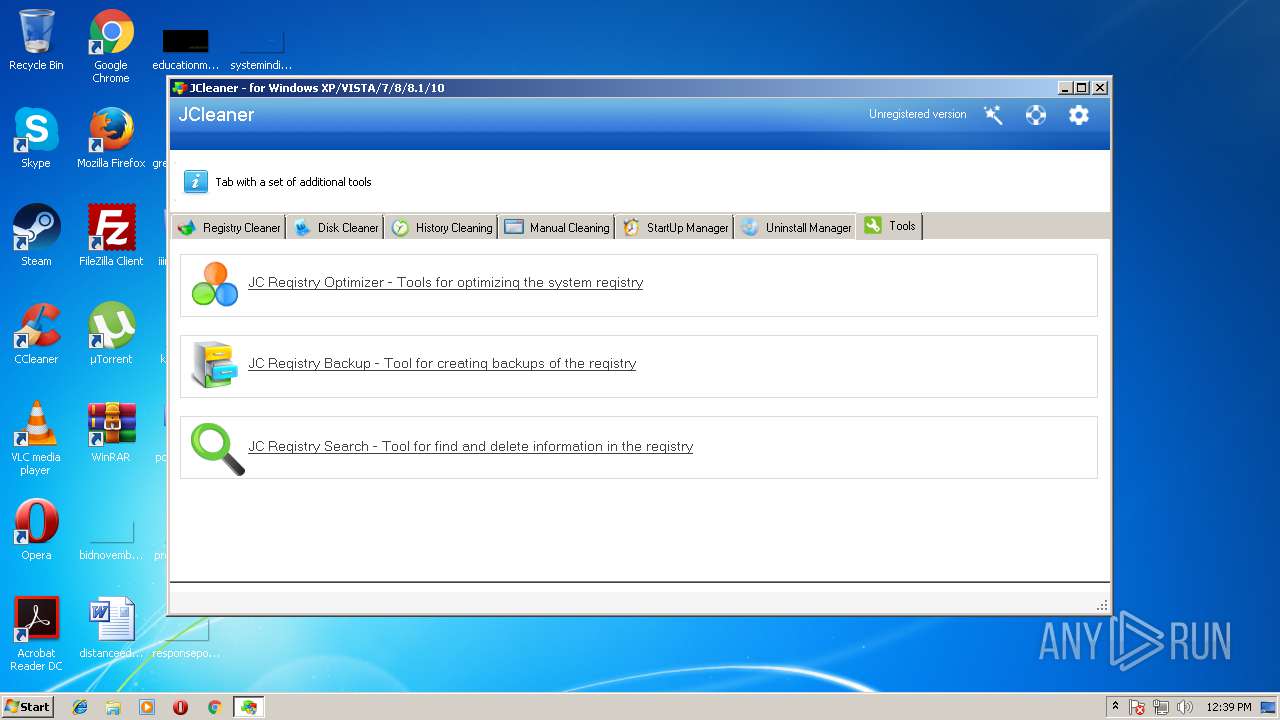Open the Manual Cleaning tab
The width and height of the screenshot is (1280, 720).
[x=557, y=227]
